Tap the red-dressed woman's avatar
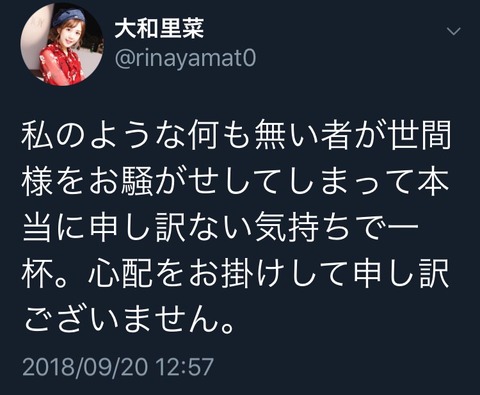The width and height of the screenshot is (480, 395). [x=62, y=44]
